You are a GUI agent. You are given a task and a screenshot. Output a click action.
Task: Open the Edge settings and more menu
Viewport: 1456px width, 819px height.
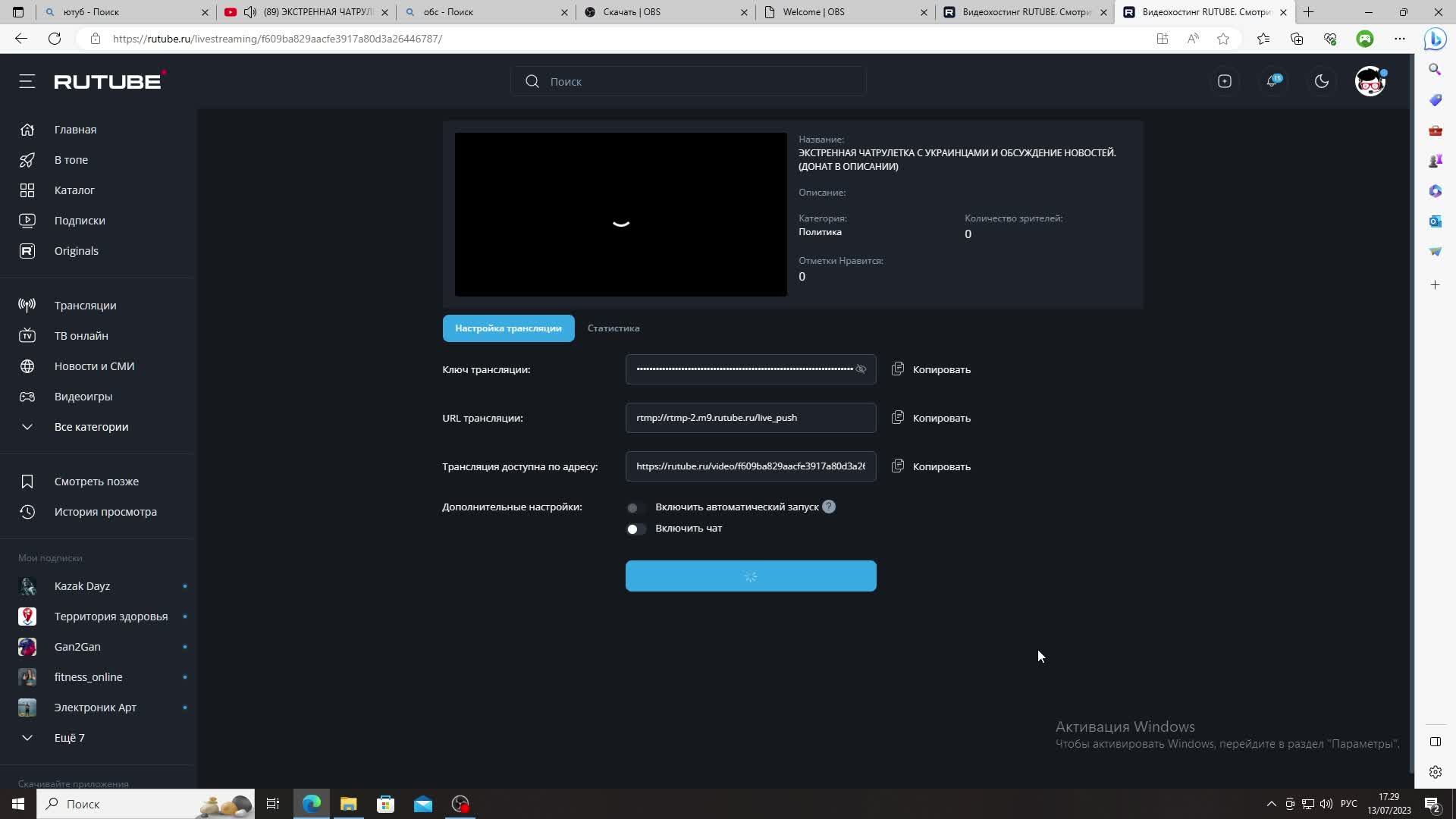[x=1399, y=39]
